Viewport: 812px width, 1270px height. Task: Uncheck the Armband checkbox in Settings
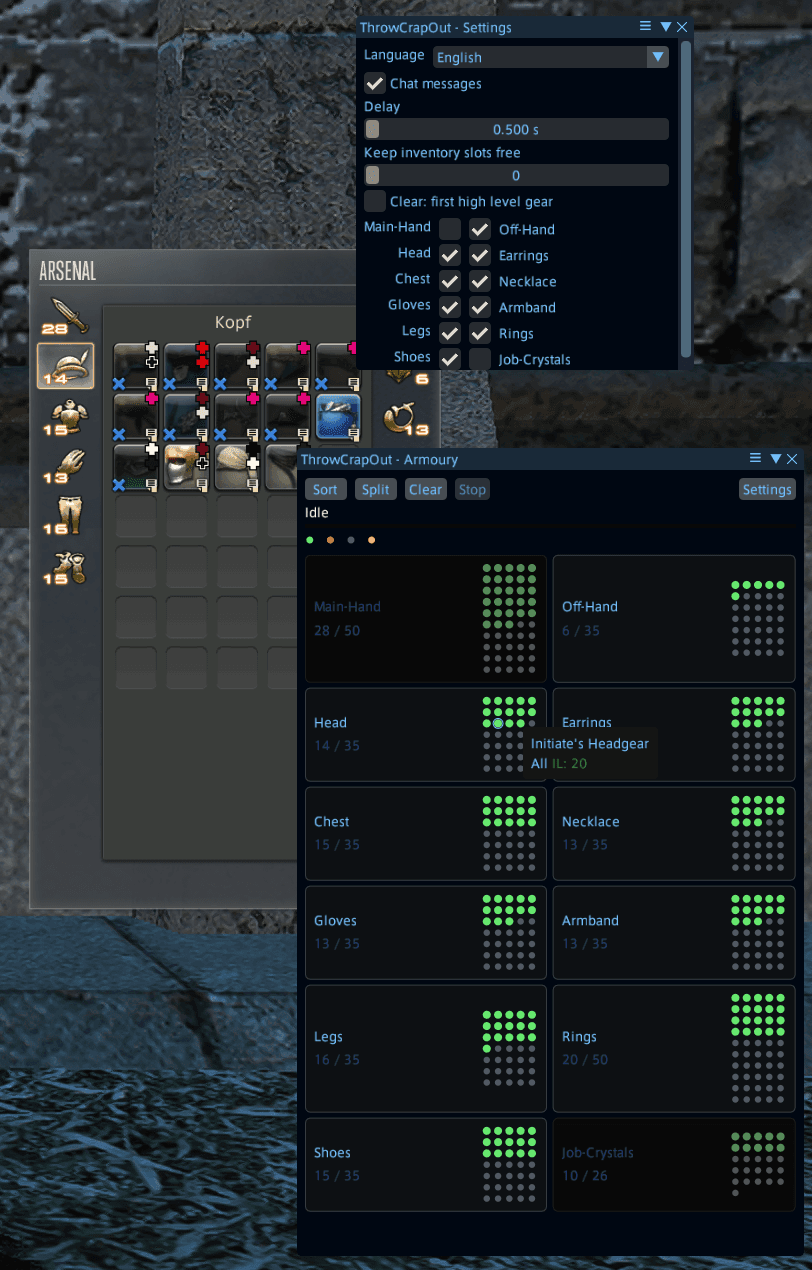[480, 307]
